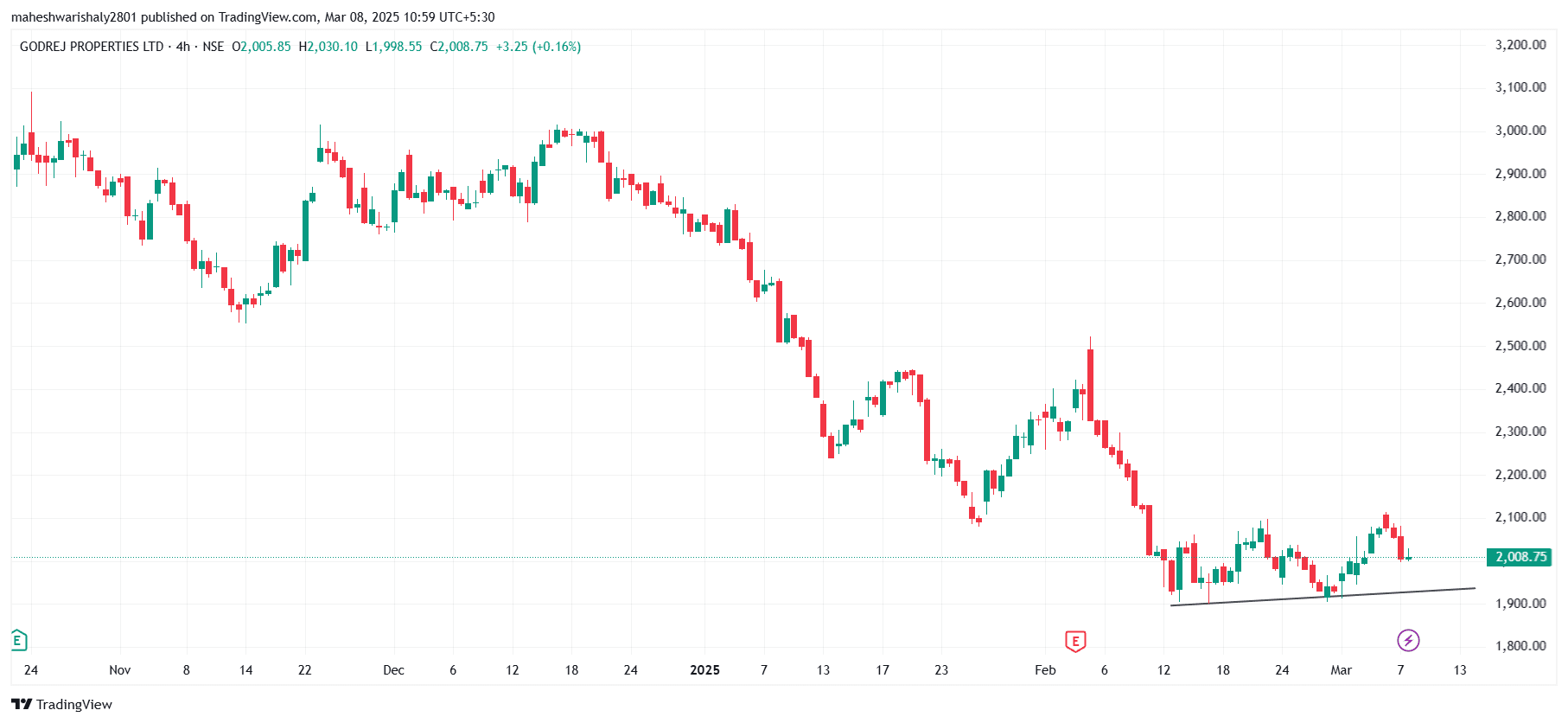The height and width of the screenshot is (723, 1568).
Task: Click the 2,100.00 price axis label
Action: pyautogui.click(x=1520, y=517)
